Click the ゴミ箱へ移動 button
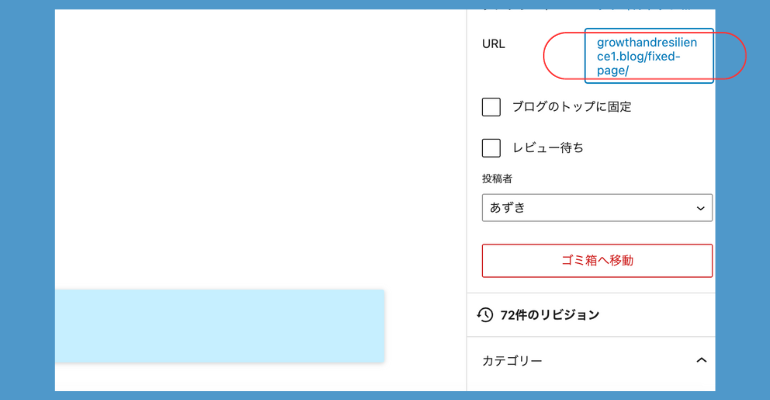The height and width of the screenshot is (400, 770). pos(597,261)
